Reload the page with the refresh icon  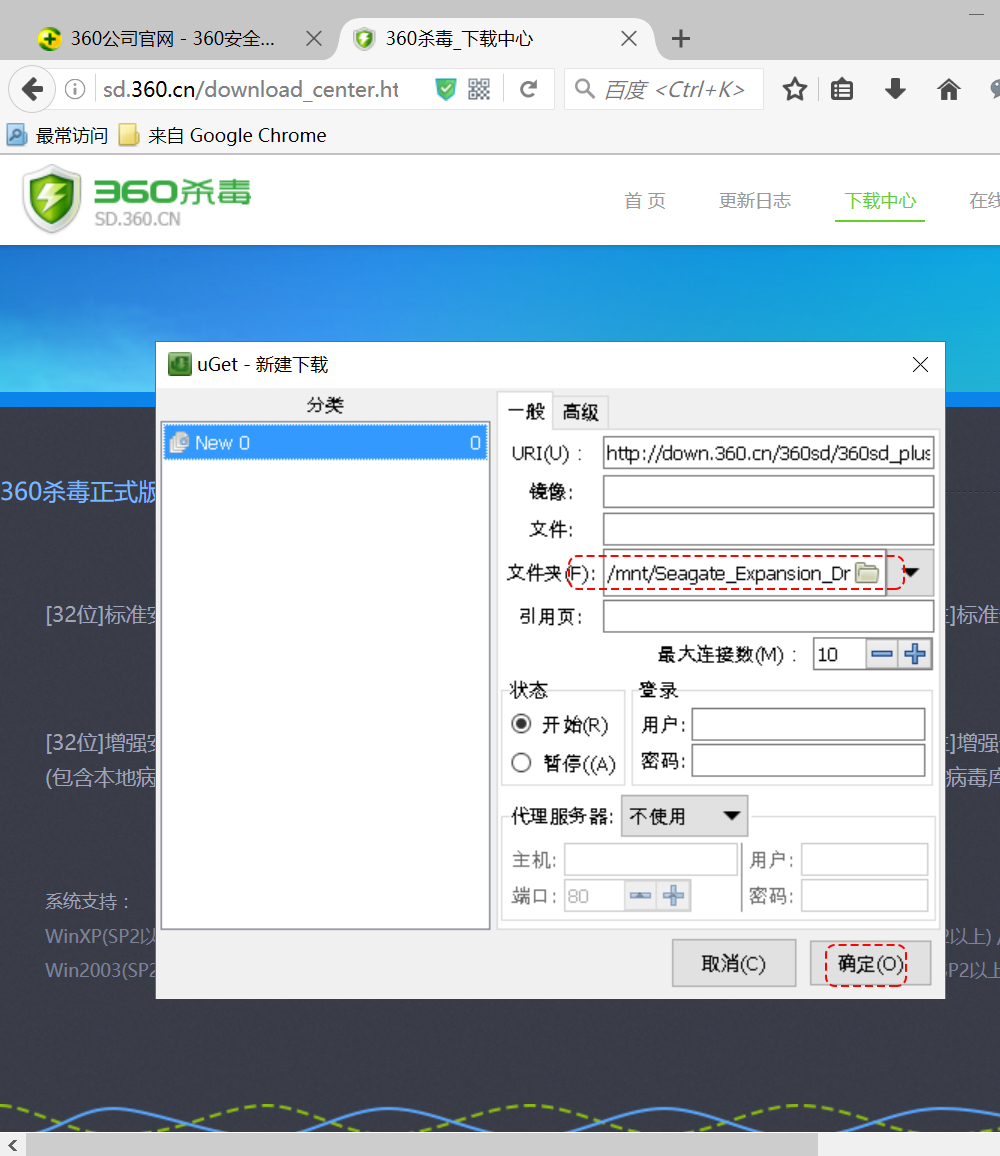529,89
